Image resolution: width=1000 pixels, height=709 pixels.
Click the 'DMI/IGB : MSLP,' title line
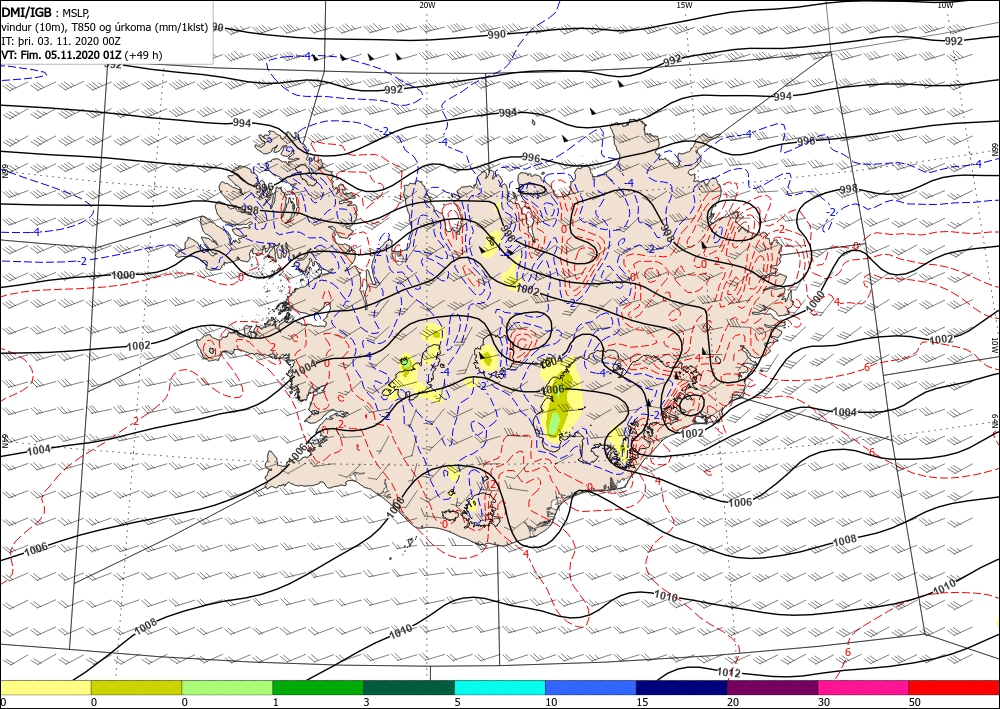coord(45,13)
